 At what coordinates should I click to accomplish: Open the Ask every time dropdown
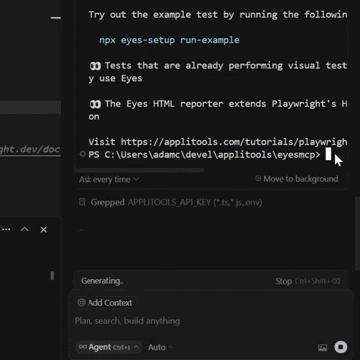(x=109, y=179)
